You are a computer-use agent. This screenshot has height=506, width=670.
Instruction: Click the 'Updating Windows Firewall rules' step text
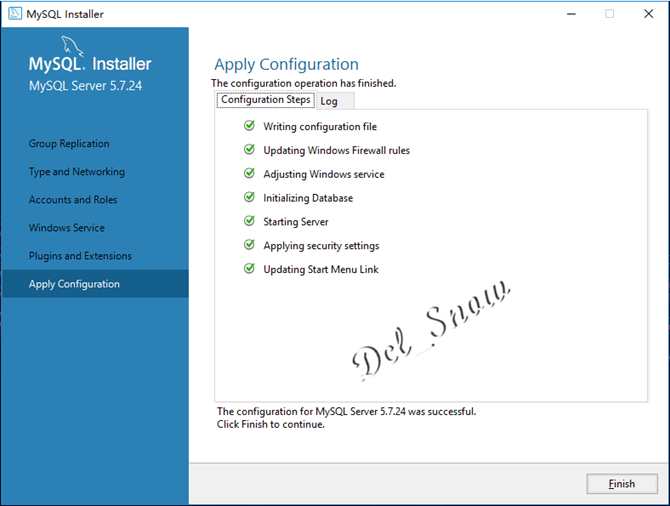(336, 150)
